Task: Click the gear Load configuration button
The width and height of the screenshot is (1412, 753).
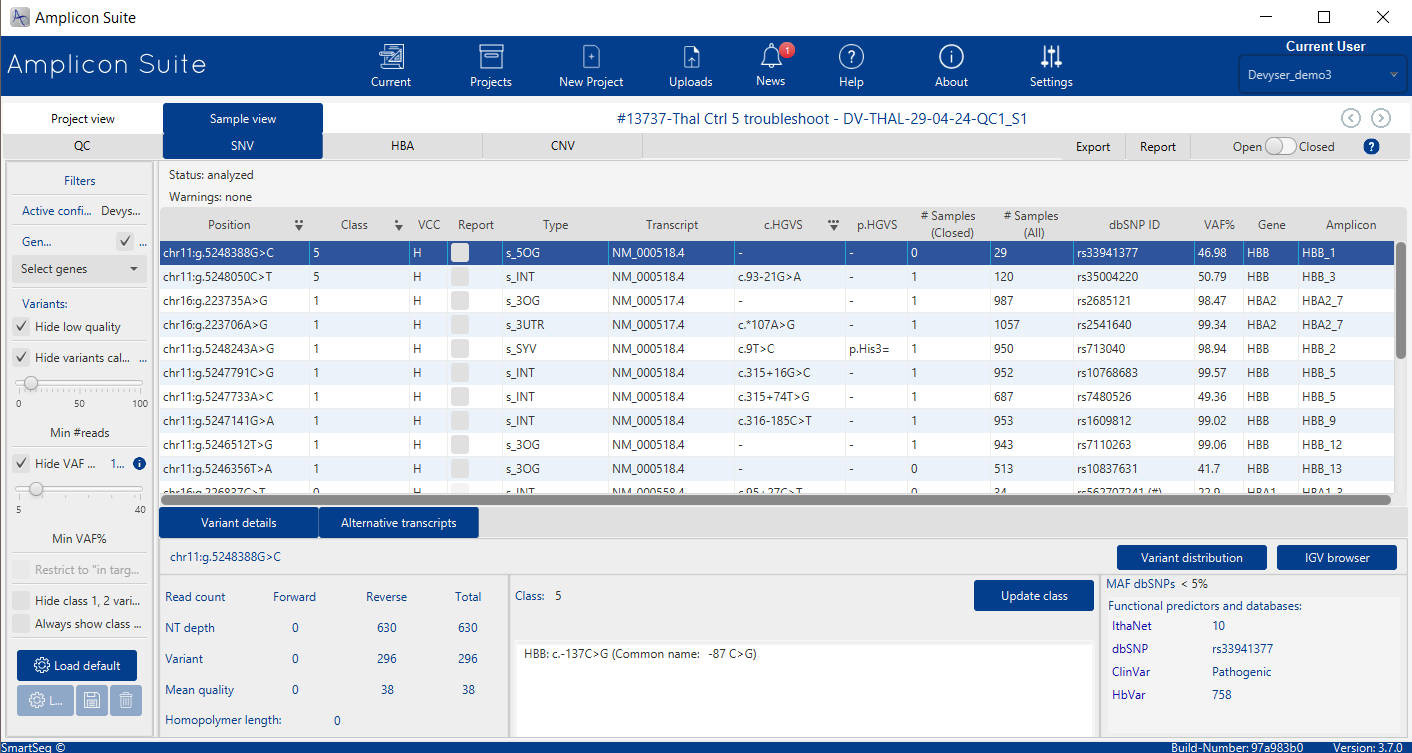Action: (45, 700)
